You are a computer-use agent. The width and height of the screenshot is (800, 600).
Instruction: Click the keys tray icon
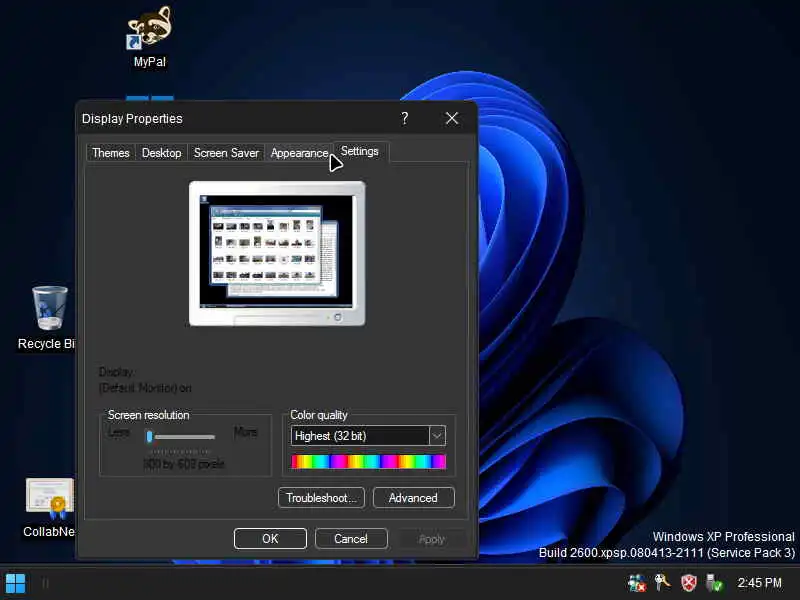[662, 582]
